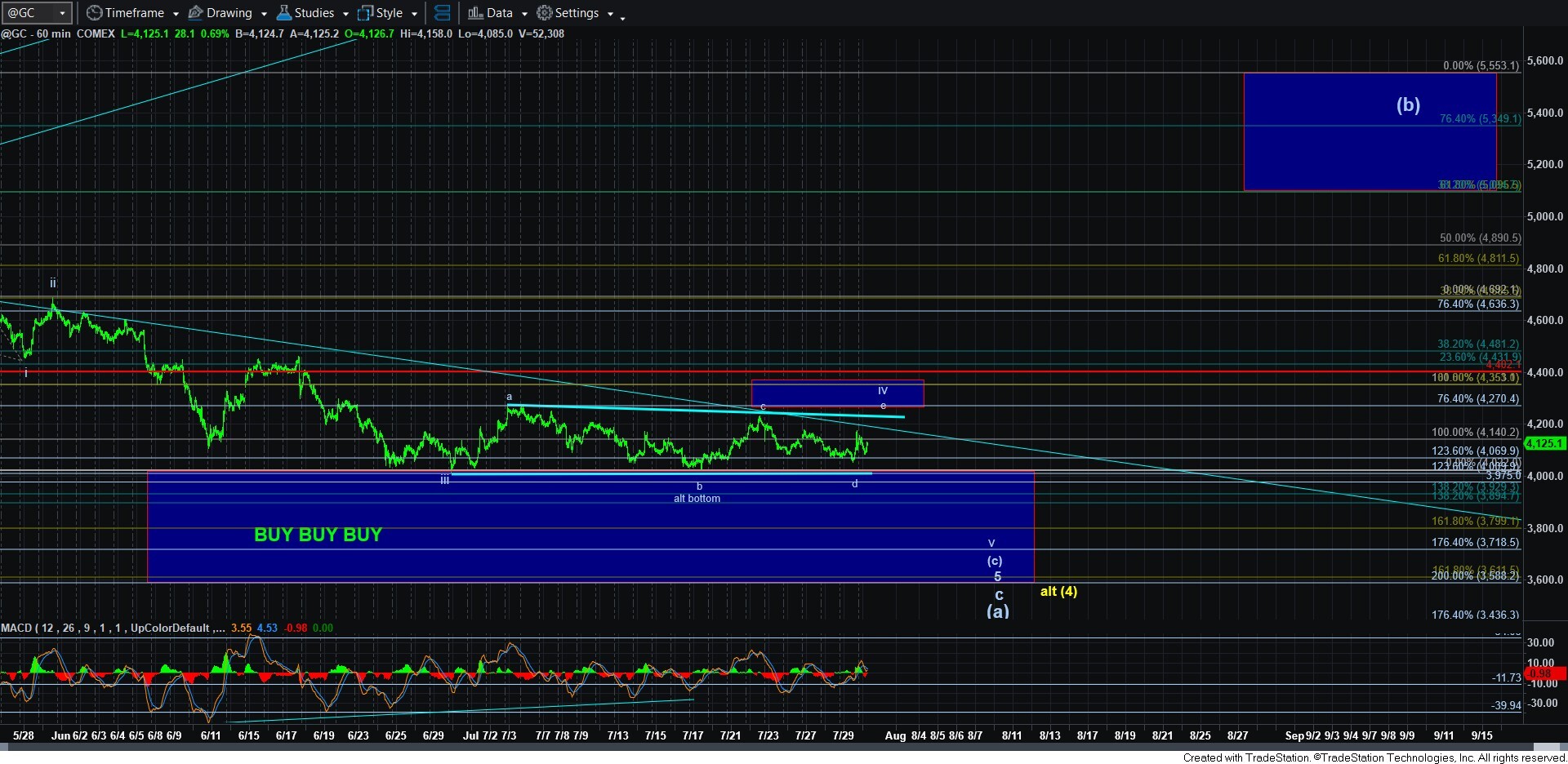Click the 5,600.0 price axis label

tap(1545, 60)
